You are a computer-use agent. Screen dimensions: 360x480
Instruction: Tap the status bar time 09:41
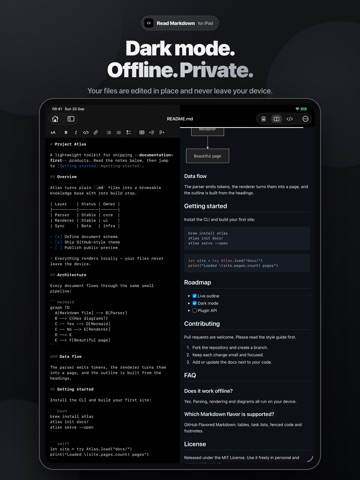[57, 109]
